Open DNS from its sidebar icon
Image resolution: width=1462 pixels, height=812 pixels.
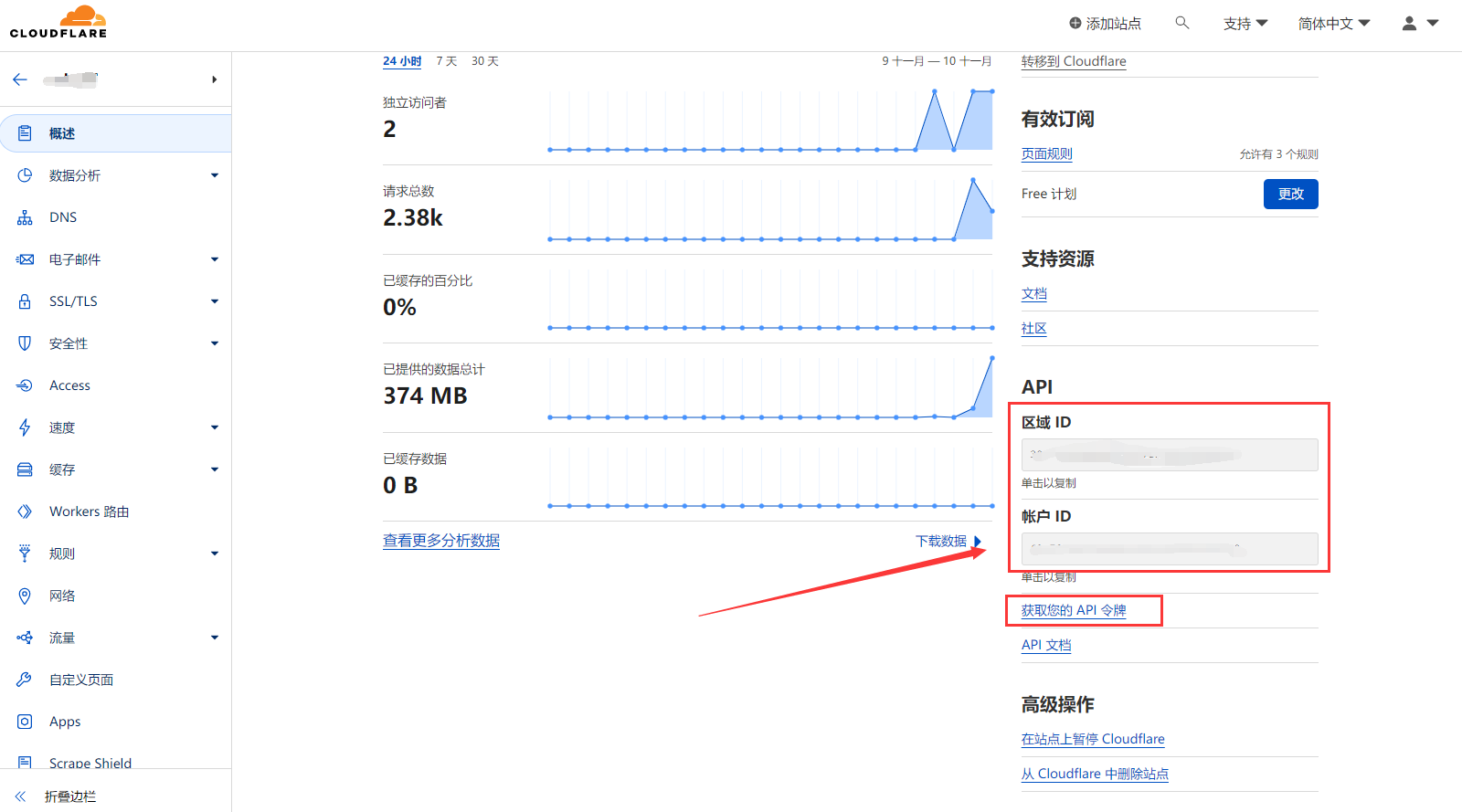tap(25, 217)
